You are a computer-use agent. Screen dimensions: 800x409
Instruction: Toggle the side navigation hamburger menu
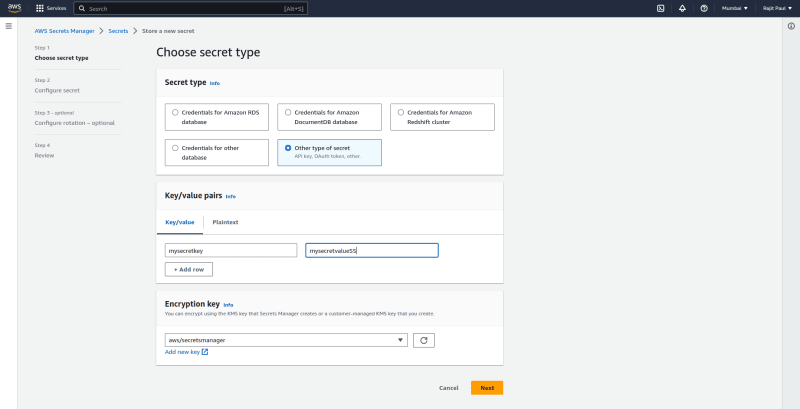(x=9, y=26)
